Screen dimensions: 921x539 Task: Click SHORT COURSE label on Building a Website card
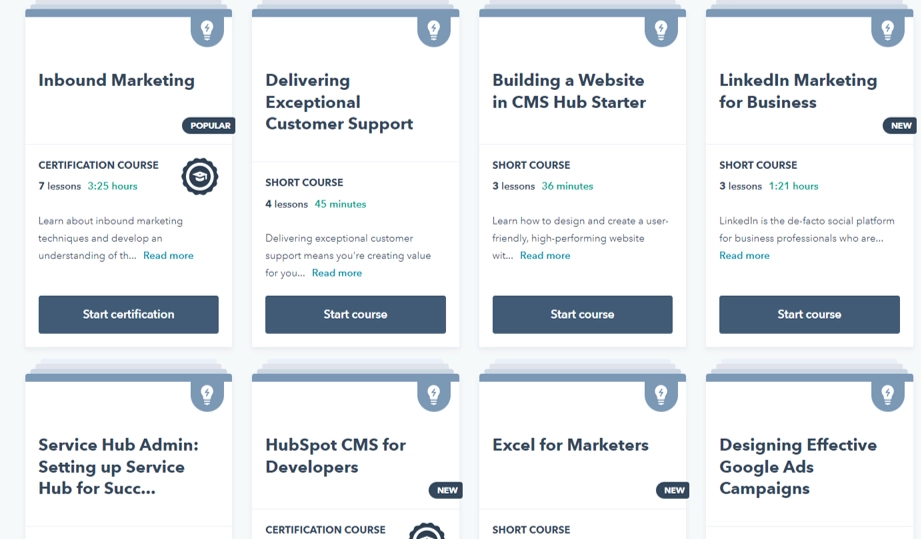point(532,166)
